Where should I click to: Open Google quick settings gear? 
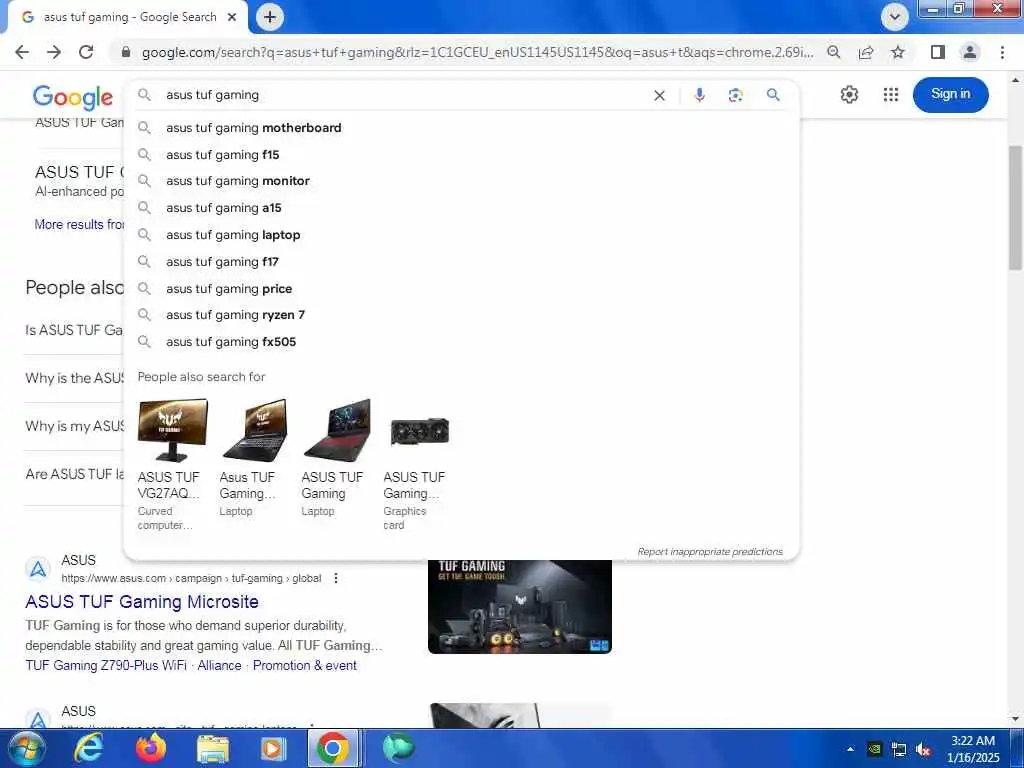coord(849,95)
